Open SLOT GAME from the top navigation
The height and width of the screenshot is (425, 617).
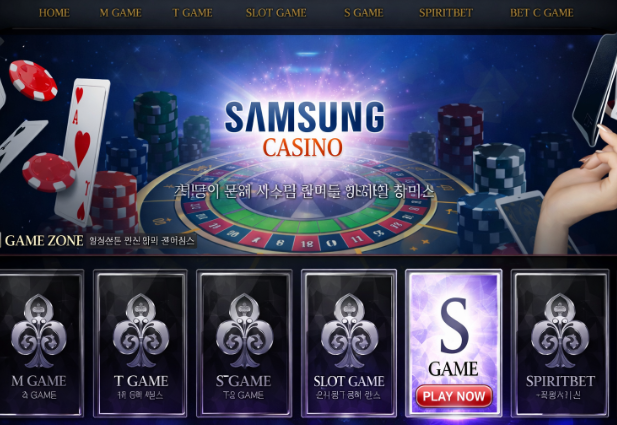pos(276,13)
